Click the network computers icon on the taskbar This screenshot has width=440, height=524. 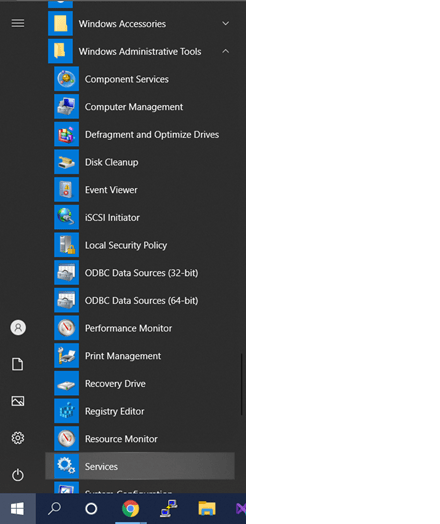pyautogui.click(x=169, y=509)
